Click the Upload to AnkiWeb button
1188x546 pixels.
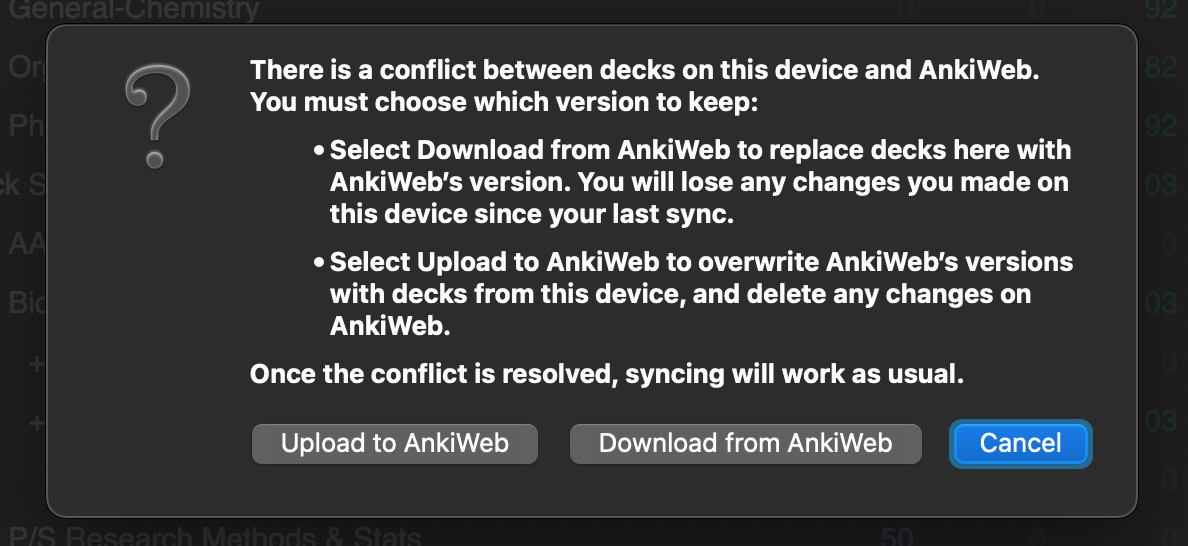[394, 443]
